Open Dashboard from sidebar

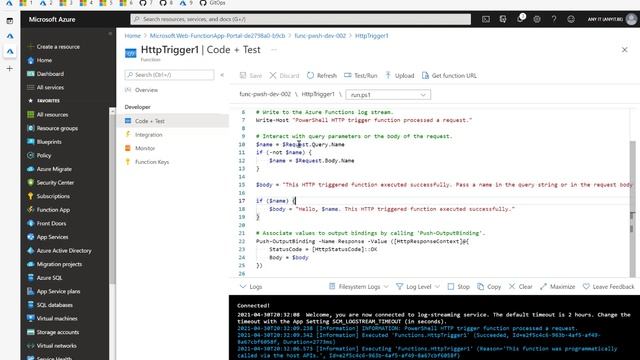point(45,74)
